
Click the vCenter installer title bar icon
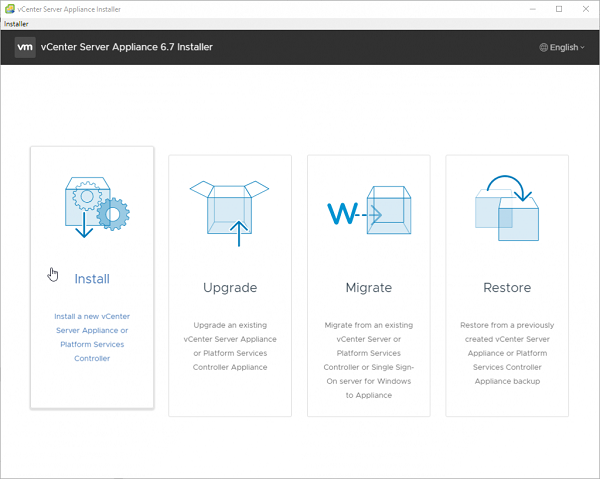point(10,9)
